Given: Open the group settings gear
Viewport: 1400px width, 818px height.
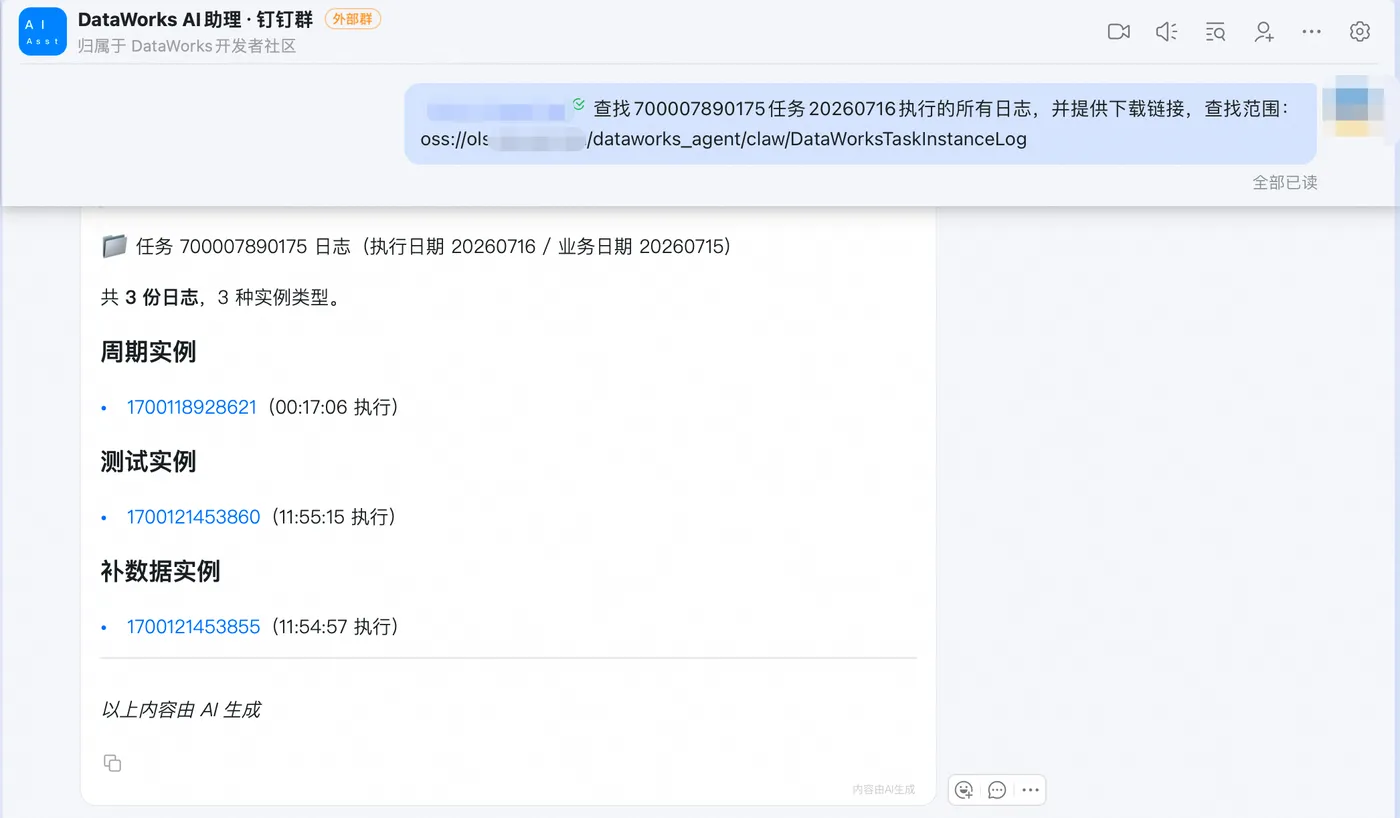Looking at the screenshot, I should [x=1360, y=32].
